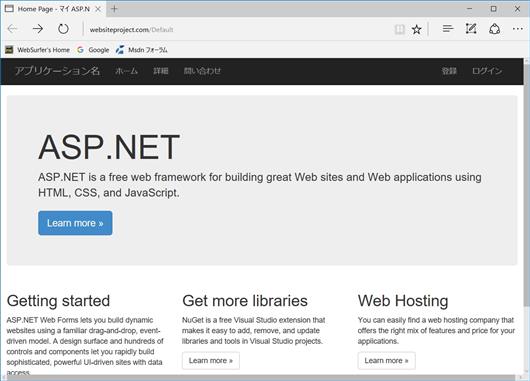Open the share or Cortana icon
530x381 pixels.
point(495,29)
